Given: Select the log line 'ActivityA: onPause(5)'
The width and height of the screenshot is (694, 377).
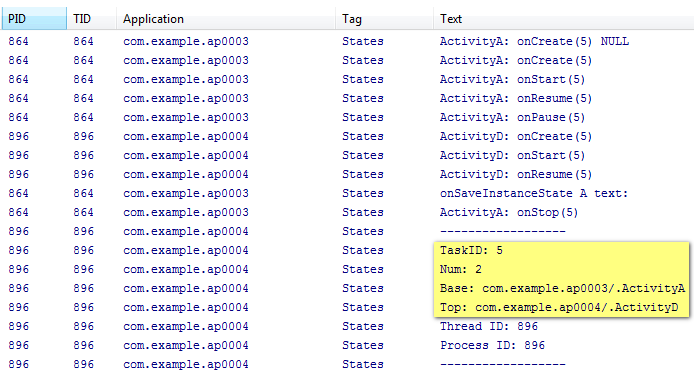Looking at the screenshot, I should tap(512, 118).
